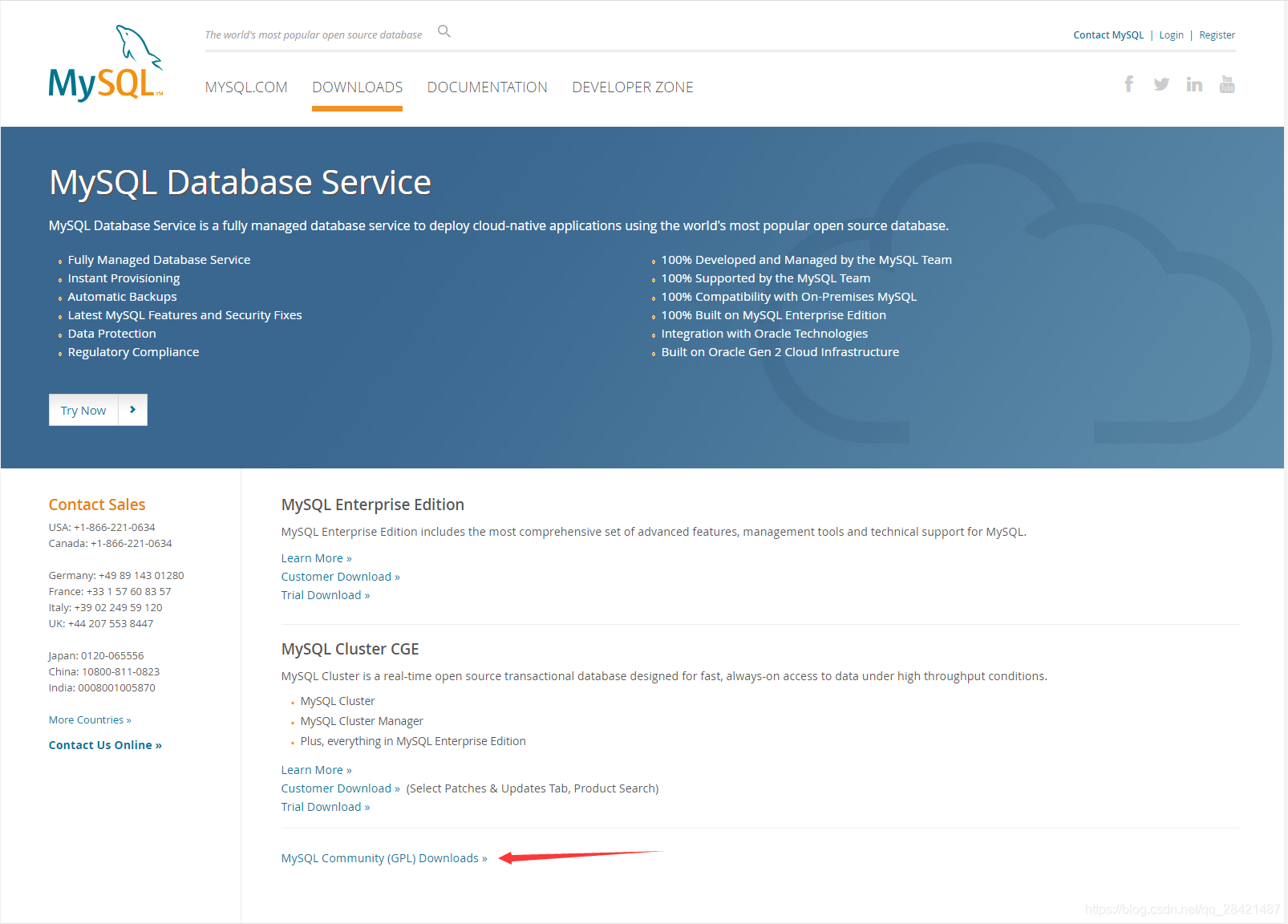Click the MySQL Database Service banner title

point(241,183)
